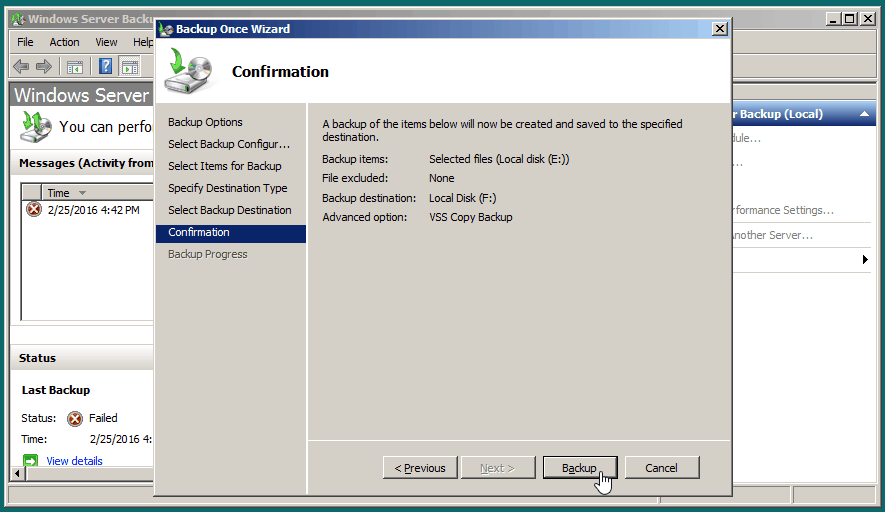Click the Backup button in wizard
Image resolution: width=885 pixels, height=512 pixels.
click(580, 468)
